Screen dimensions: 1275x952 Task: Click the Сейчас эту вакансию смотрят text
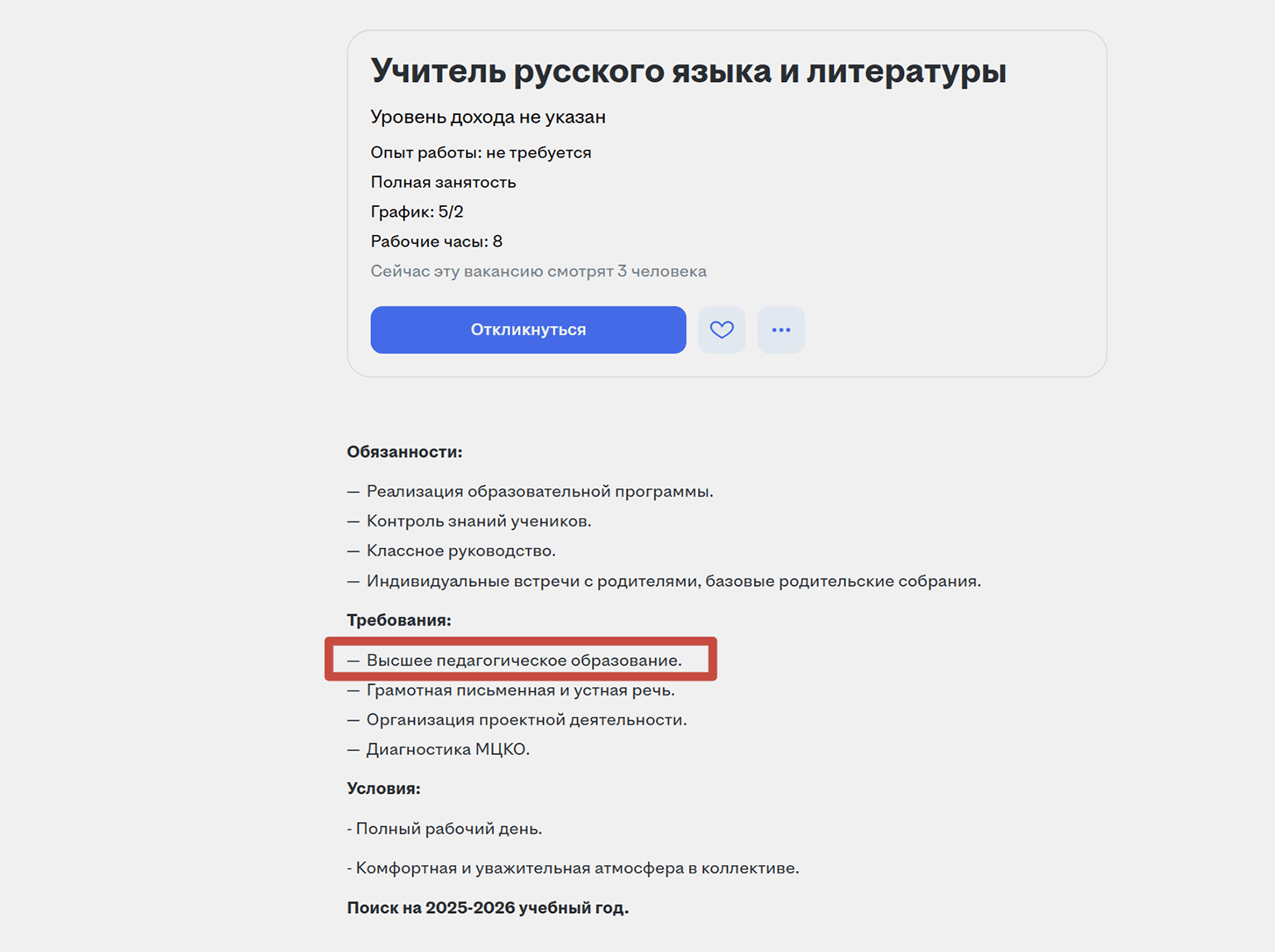(538, 272)
